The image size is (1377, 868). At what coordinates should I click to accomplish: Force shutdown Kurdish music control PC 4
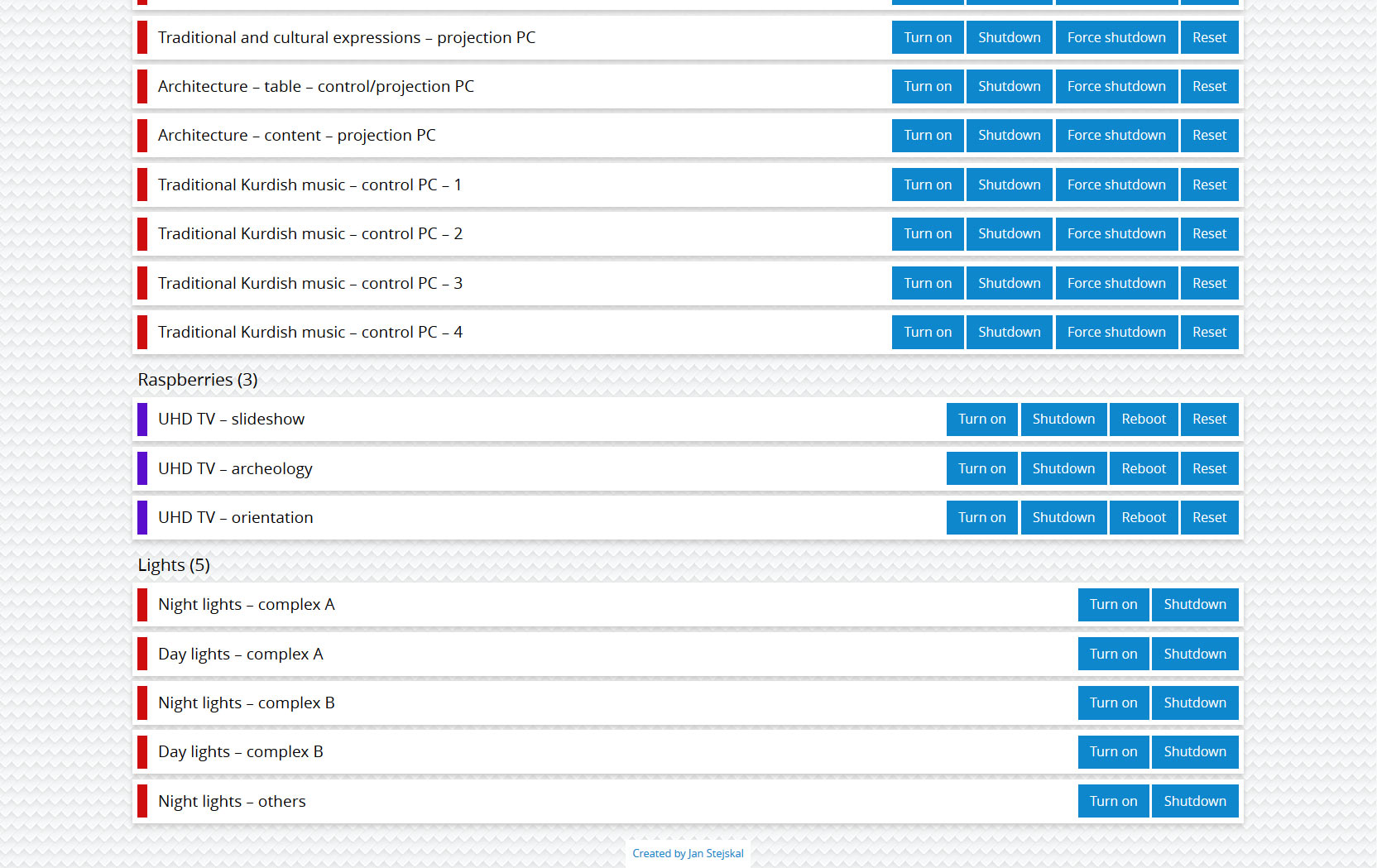[1116, 332]
